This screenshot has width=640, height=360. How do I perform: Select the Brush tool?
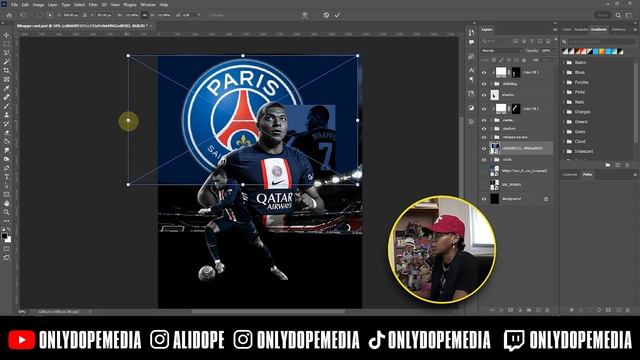(x=7, y=106)
